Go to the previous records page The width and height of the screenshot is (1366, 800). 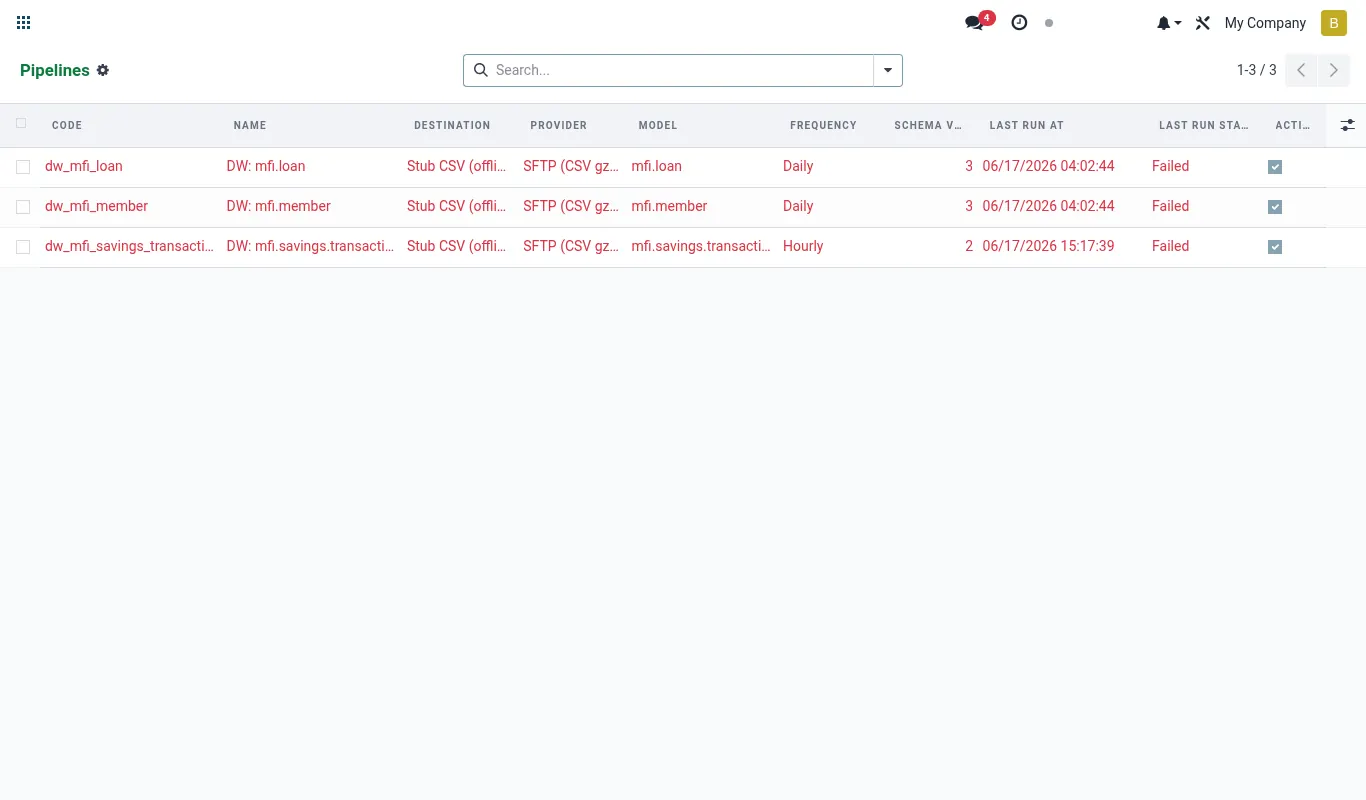click(x=1301, y=70)
